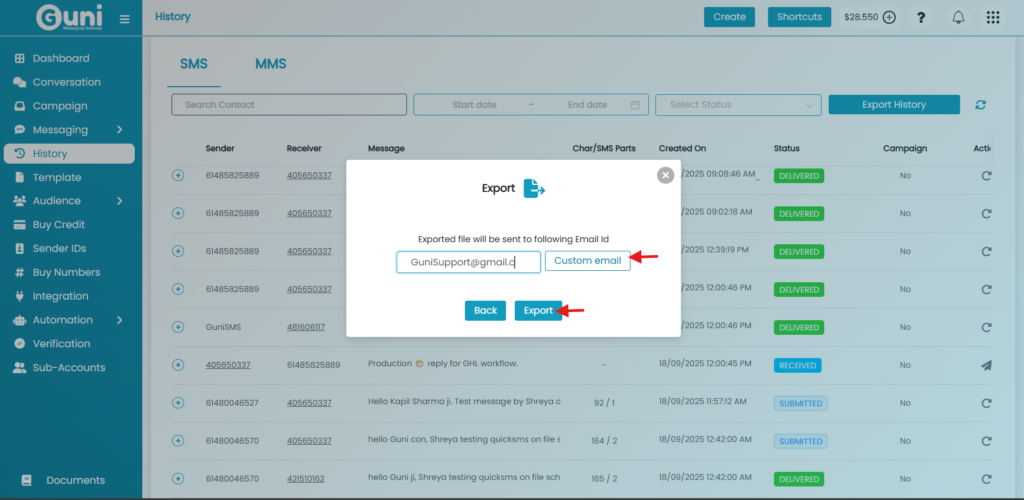Switch to the MMS tab
The image size is (1024, 500).
270,64
